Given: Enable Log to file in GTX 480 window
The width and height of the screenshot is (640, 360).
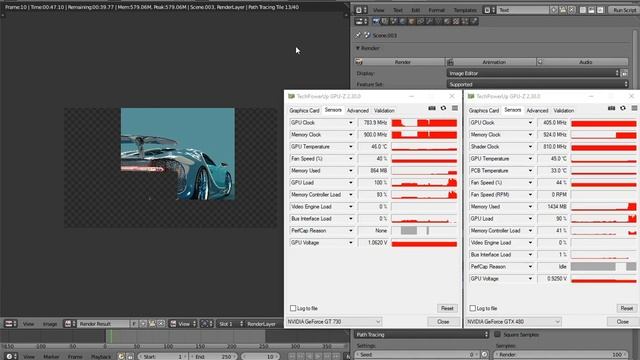Looking at the screenshot, I should point(472,308).
